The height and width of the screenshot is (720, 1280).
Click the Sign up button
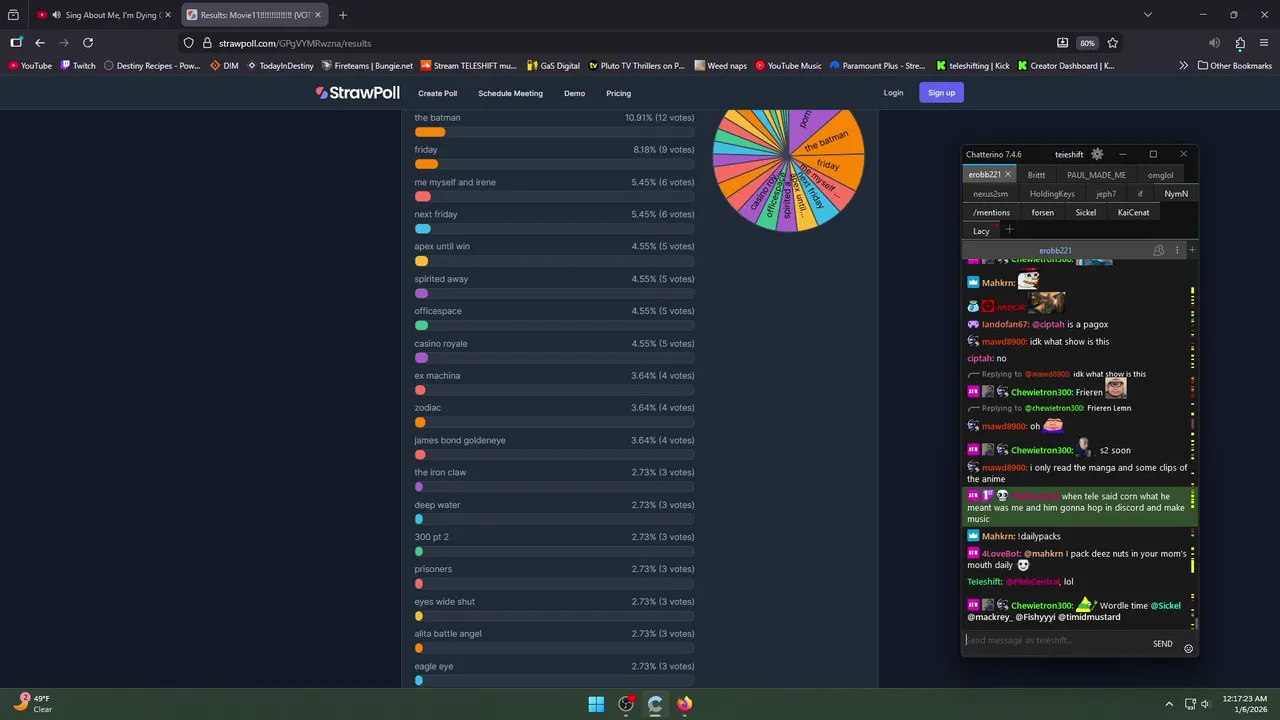(x=941, y=93)
